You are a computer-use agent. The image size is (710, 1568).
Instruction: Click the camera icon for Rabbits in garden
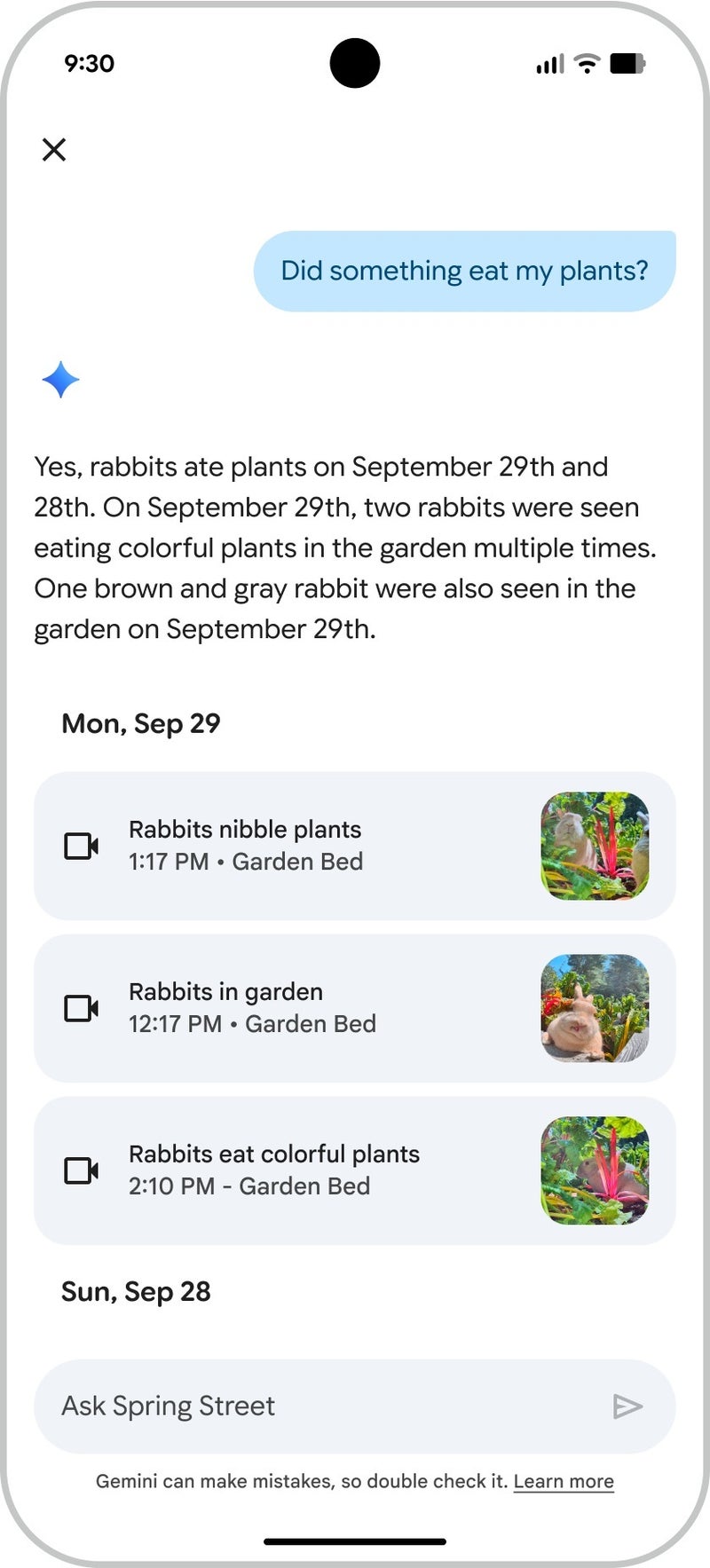tap(81, 1008)
